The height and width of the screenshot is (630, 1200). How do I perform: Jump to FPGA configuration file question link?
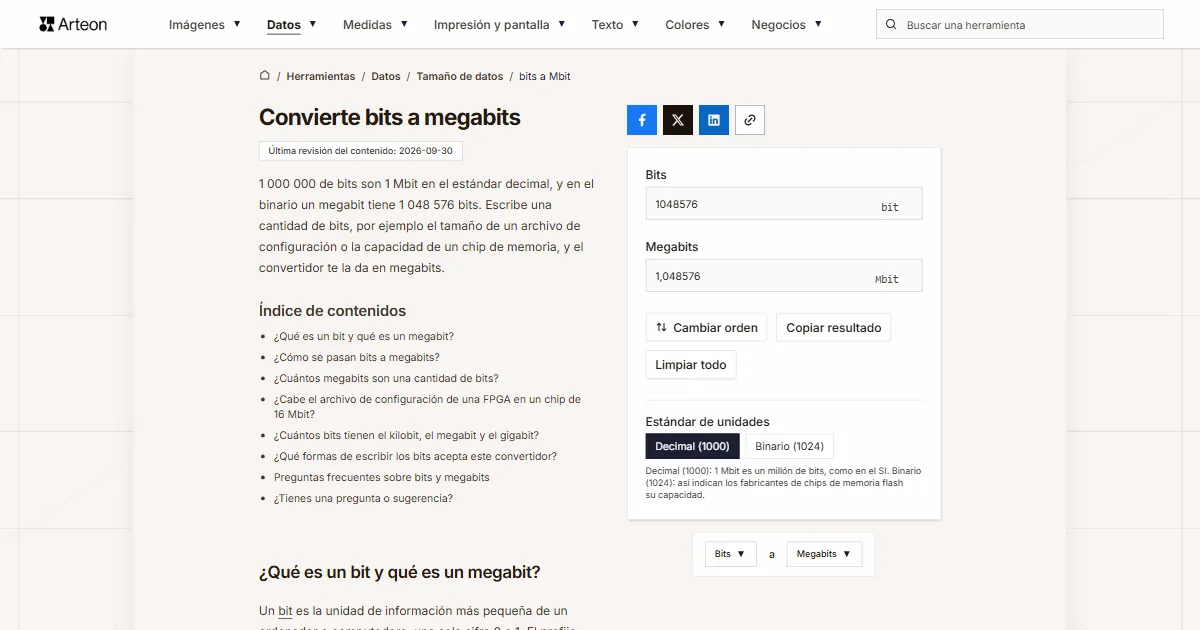427,407
